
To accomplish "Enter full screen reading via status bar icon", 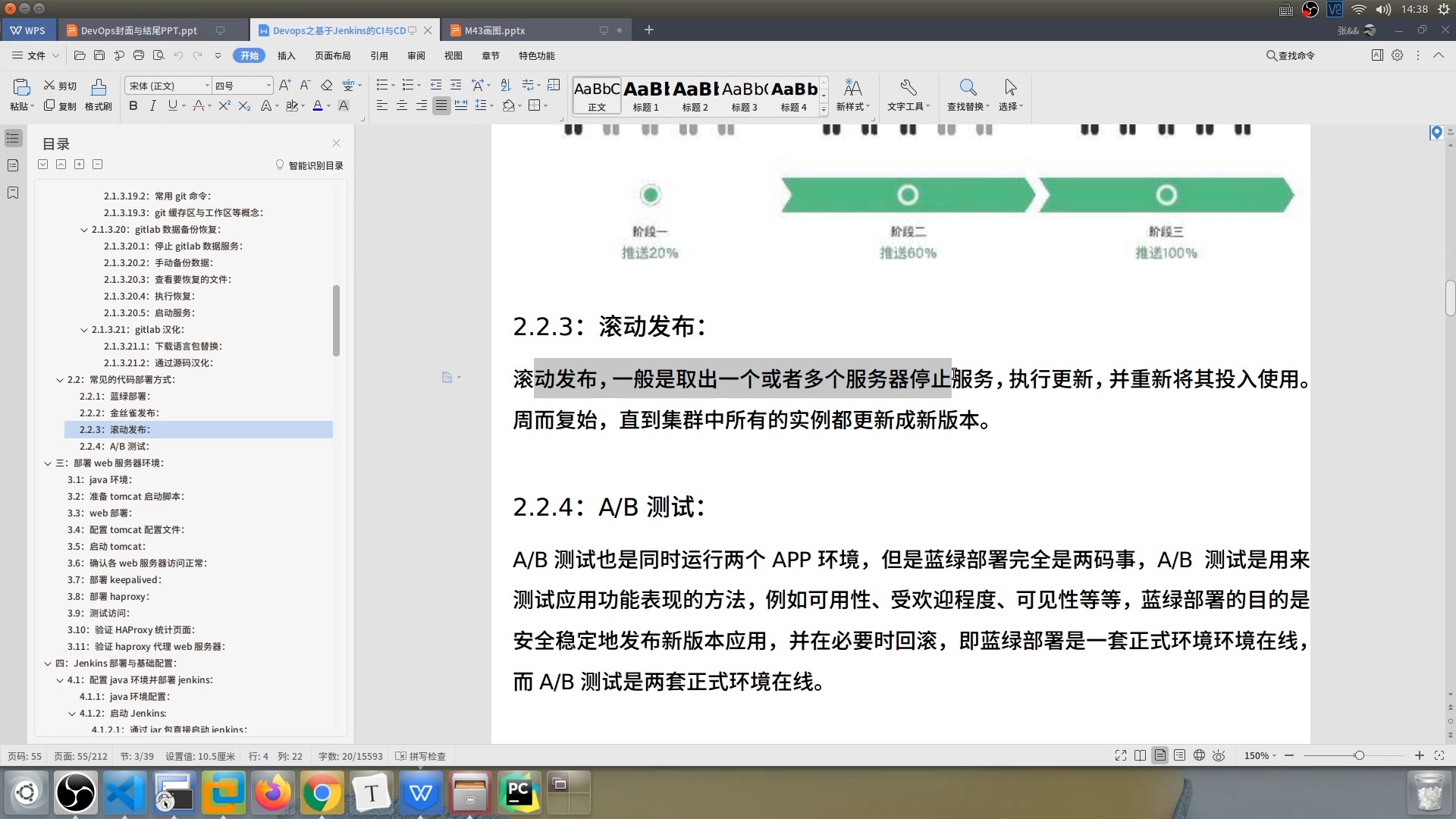I will 1120,755.
